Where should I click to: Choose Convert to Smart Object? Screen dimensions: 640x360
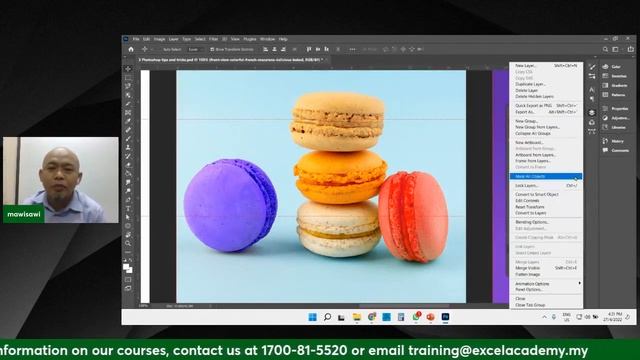click(546, 194)
